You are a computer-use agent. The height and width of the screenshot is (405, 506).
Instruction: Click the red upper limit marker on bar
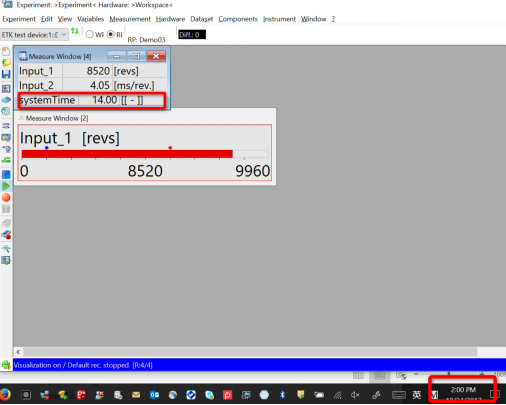170,147
